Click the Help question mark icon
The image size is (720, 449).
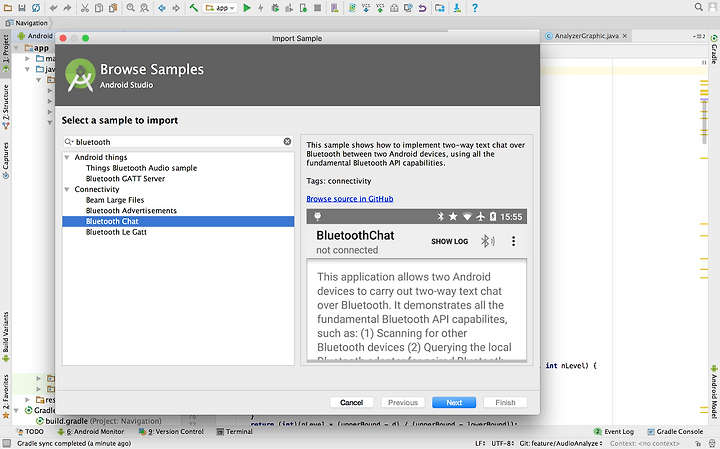pyautogui.click(x=475, y=8)
